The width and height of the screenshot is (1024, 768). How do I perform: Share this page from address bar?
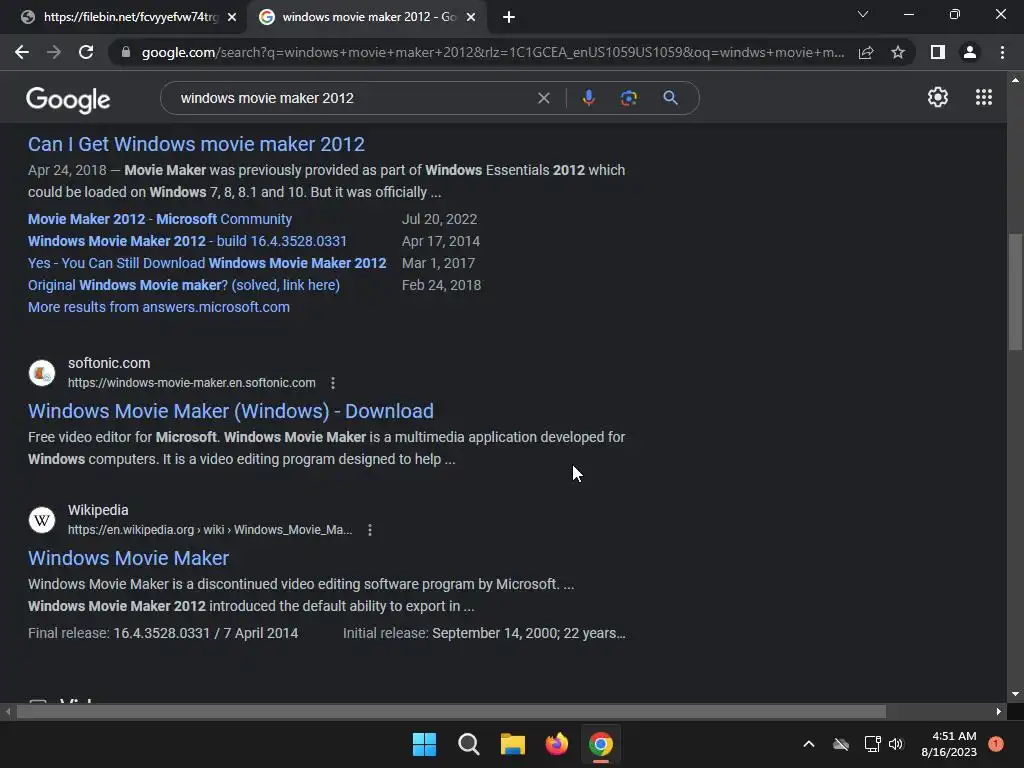coord(866,52)
